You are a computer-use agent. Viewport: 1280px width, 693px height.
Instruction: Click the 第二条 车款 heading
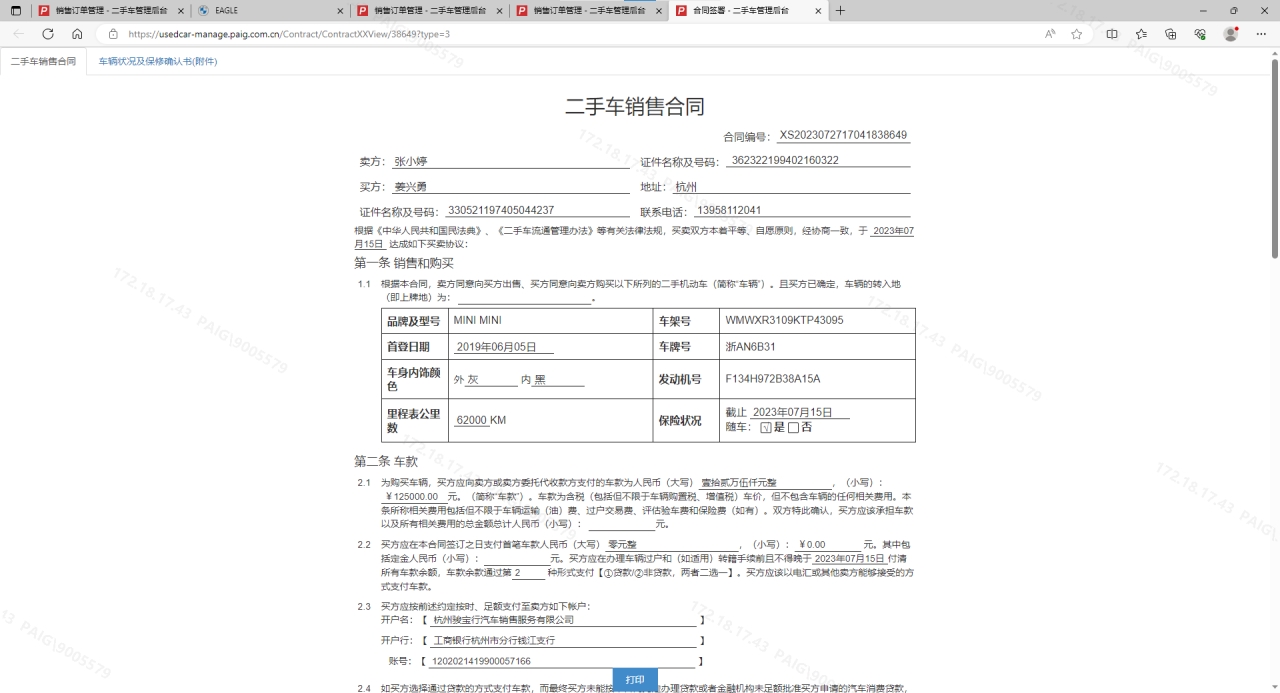(386, 461)
